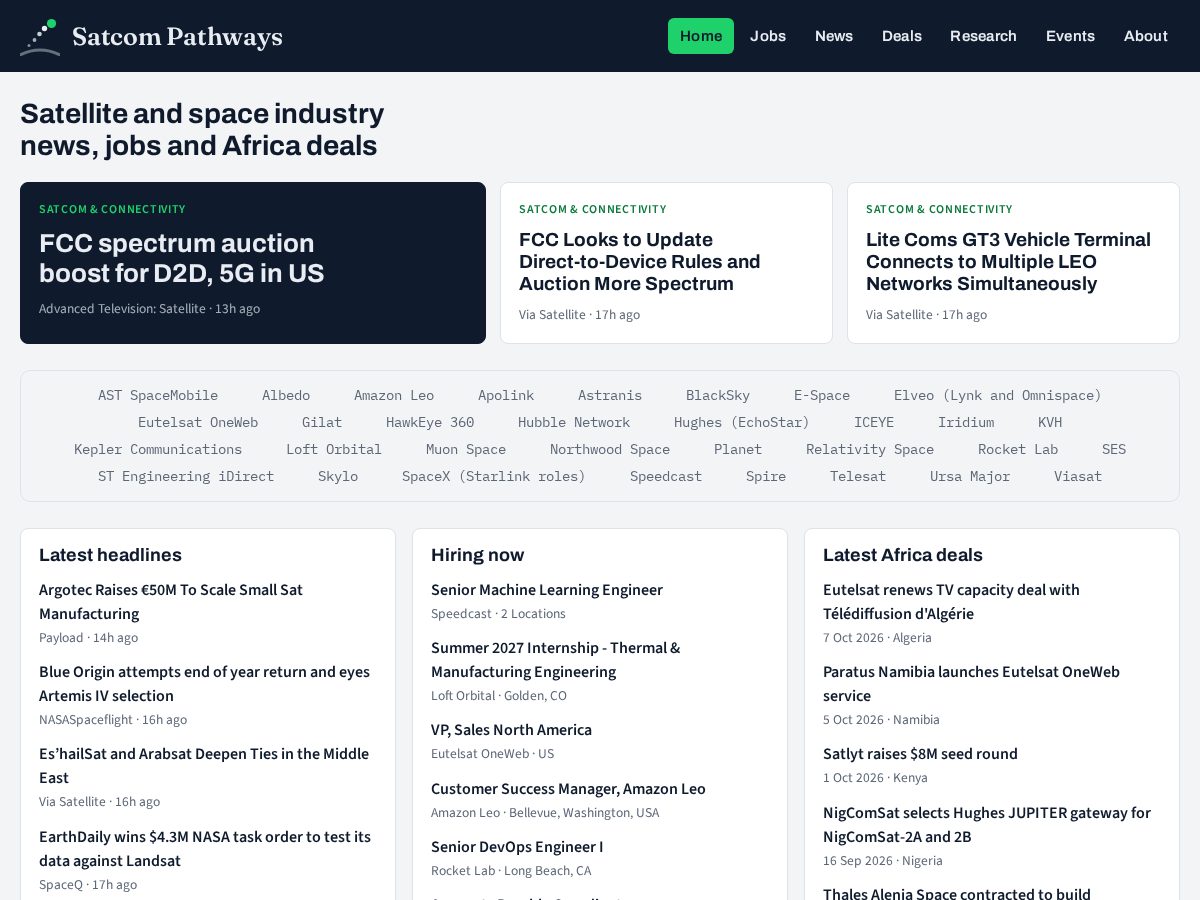
Task: Select the Hughes (EchoStar) company tag
Action: click(x=742, y=422)
